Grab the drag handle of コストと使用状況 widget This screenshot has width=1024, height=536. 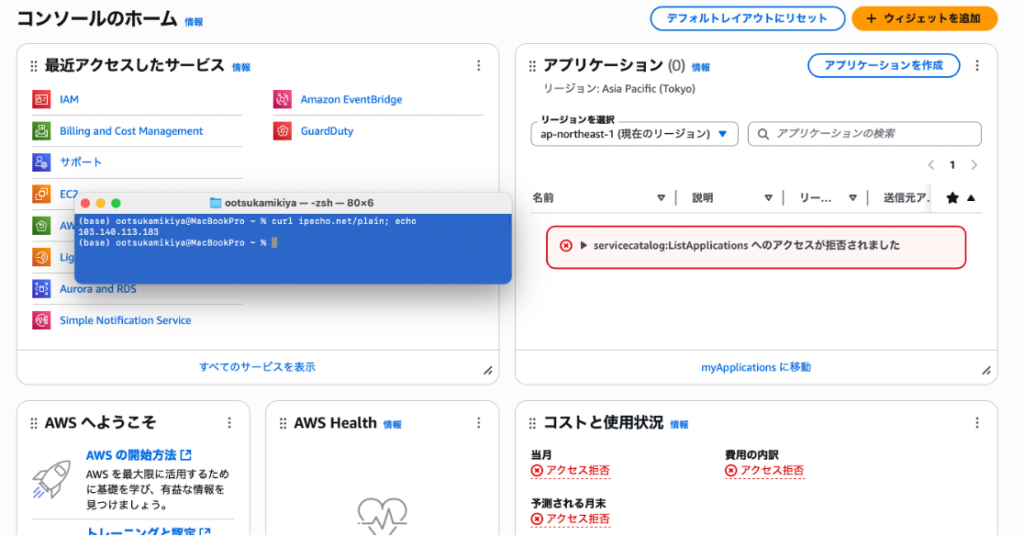532,424
